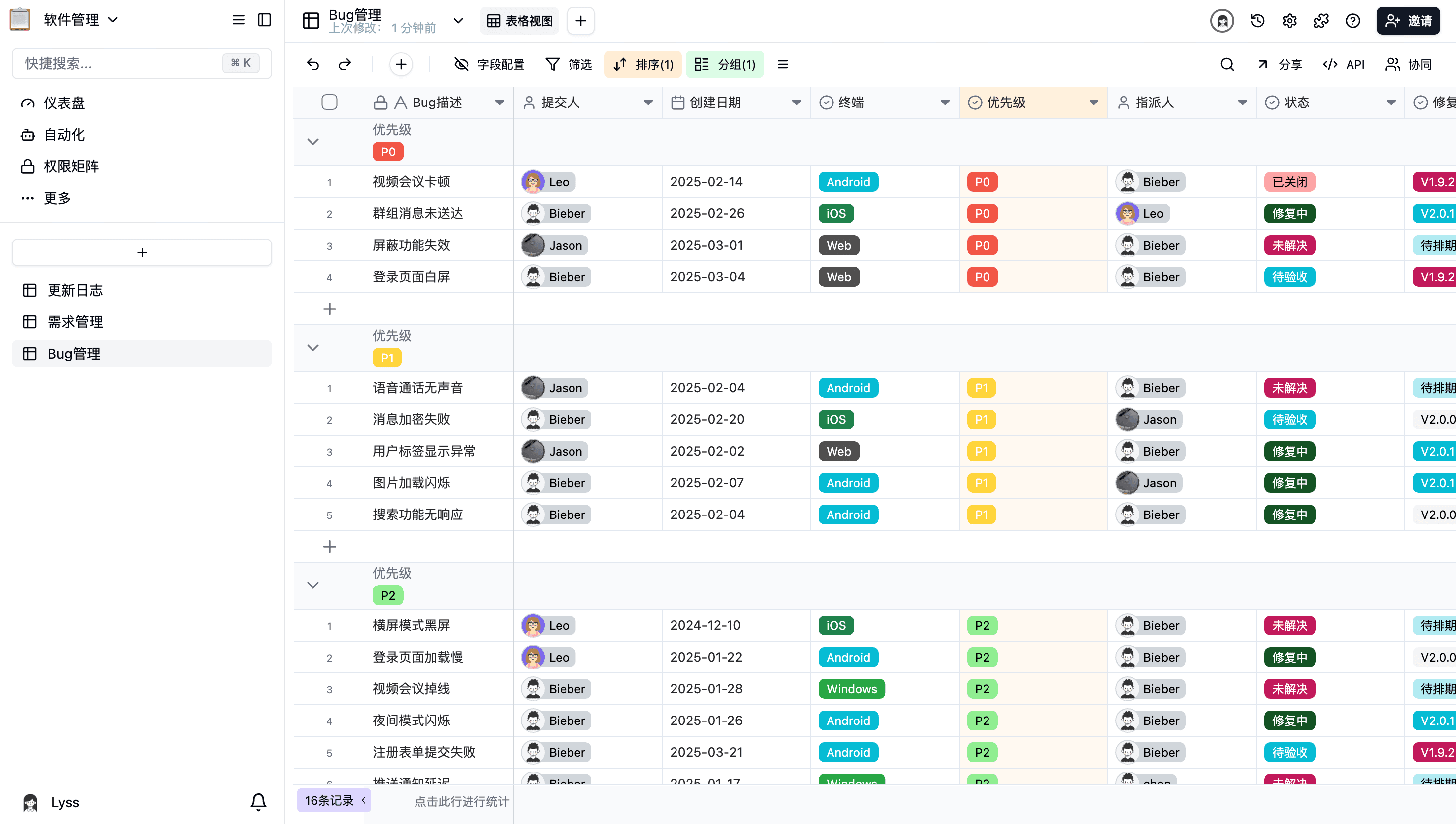The image size is (1456, 824).
Task: Open the extensions puzzle icon
Action: [1321, 20]
